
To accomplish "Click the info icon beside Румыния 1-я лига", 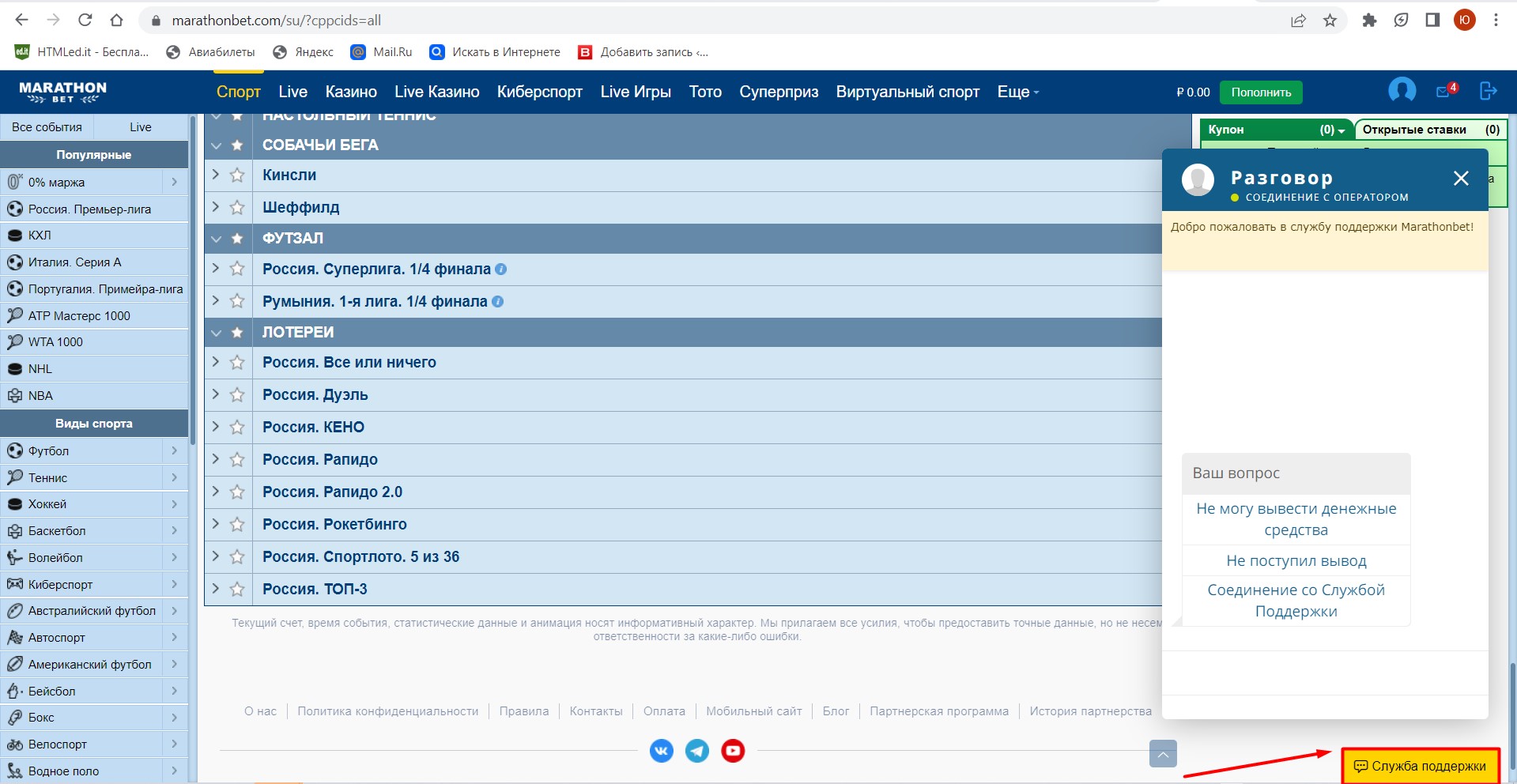I will pos(497,301).
